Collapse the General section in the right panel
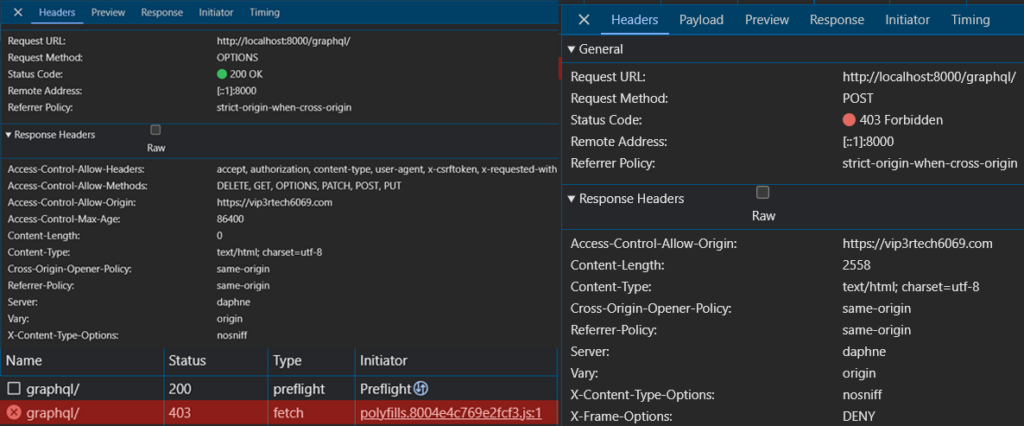The image size is (1024, 426). [572, 50]
